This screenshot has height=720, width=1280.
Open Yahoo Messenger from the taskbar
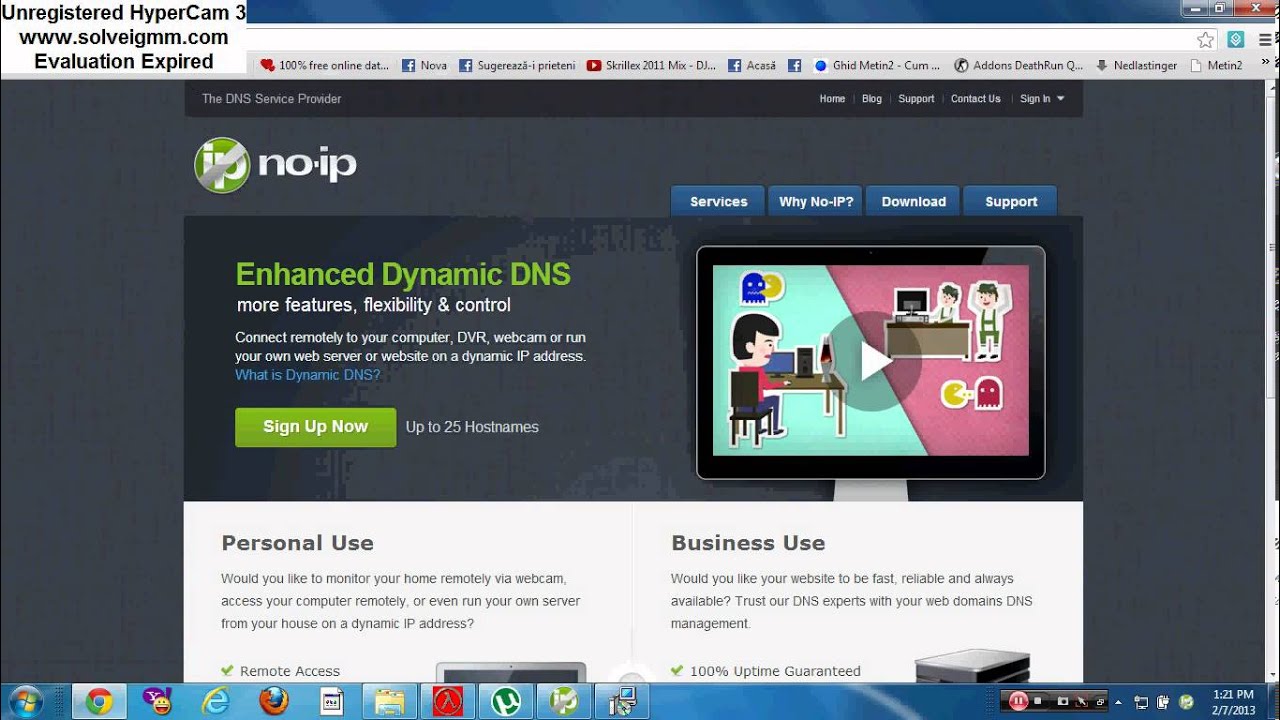click(x=157, y=701)
